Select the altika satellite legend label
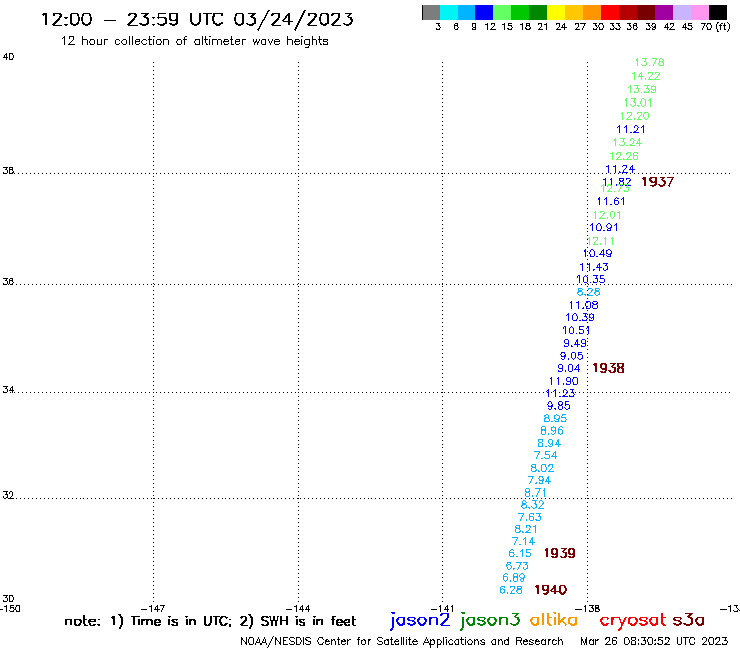This screenshot has height=650, width=740. click(554, 620)
